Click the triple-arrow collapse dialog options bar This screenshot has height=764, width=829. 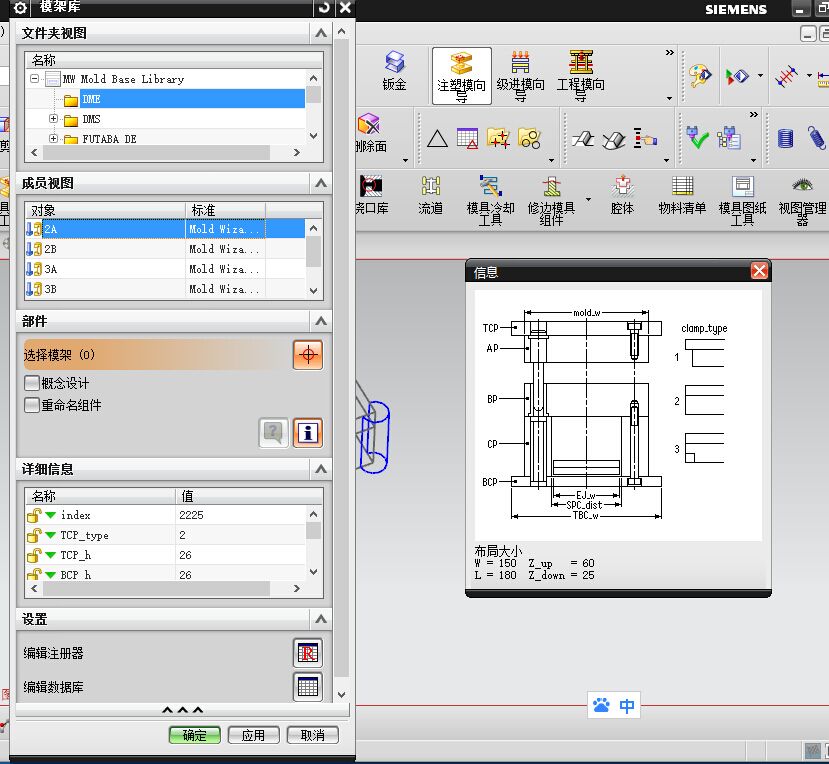pyautogui.click(x=182, y=710)
